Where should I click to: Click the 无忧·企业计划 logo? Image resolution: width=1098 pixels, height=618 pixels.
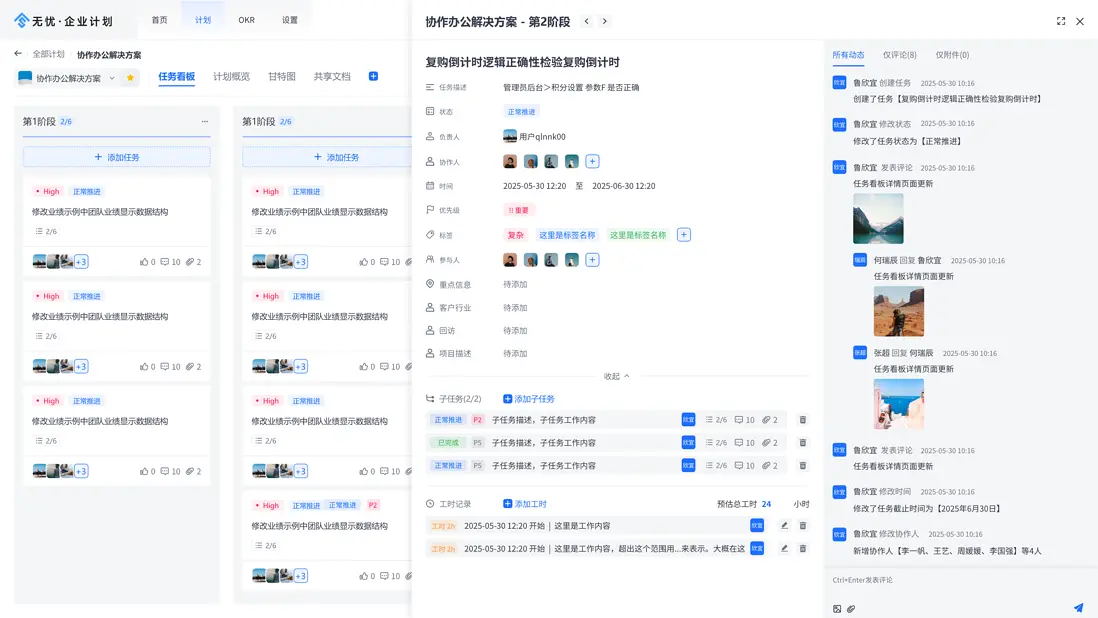[x=64, y=21]
